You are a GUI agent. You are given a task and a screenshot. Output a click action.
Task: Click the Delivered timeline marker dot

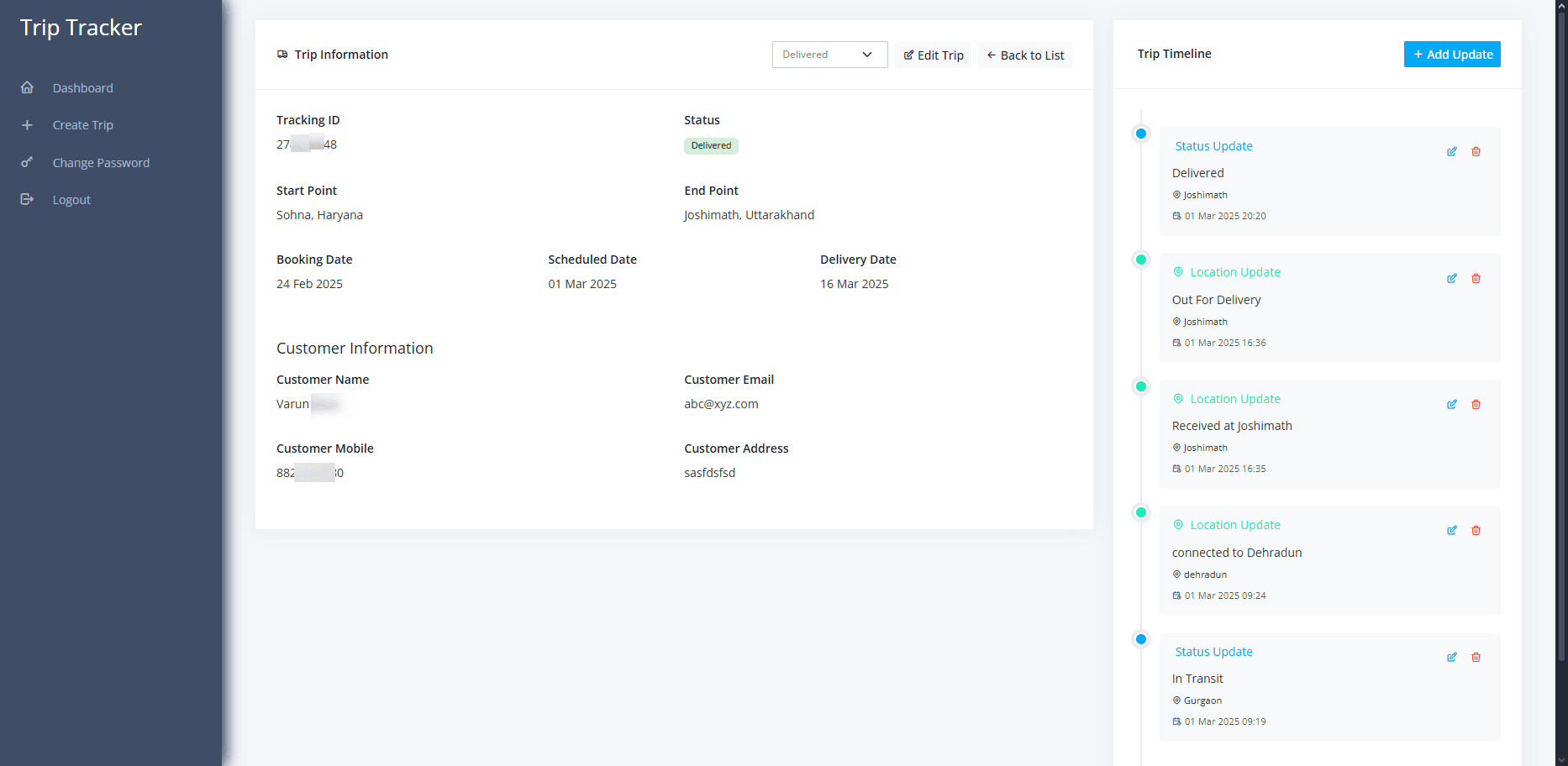[1140, 134]
